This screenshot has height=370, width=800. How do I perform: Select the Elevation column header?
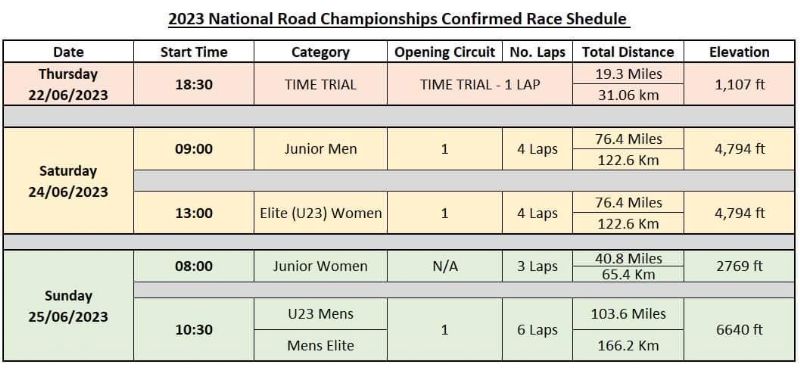pyautogui.click(x=739, y=52)
